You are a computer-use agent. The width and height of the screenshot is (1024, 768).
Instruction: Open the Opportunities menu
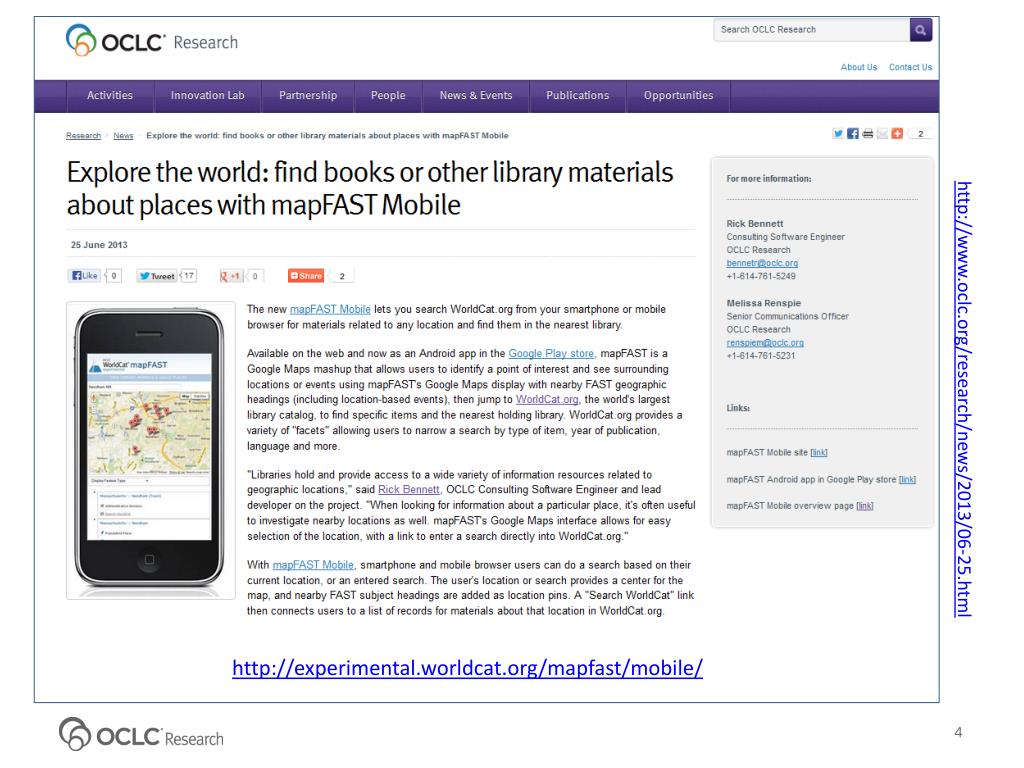(x=679, y=95)
